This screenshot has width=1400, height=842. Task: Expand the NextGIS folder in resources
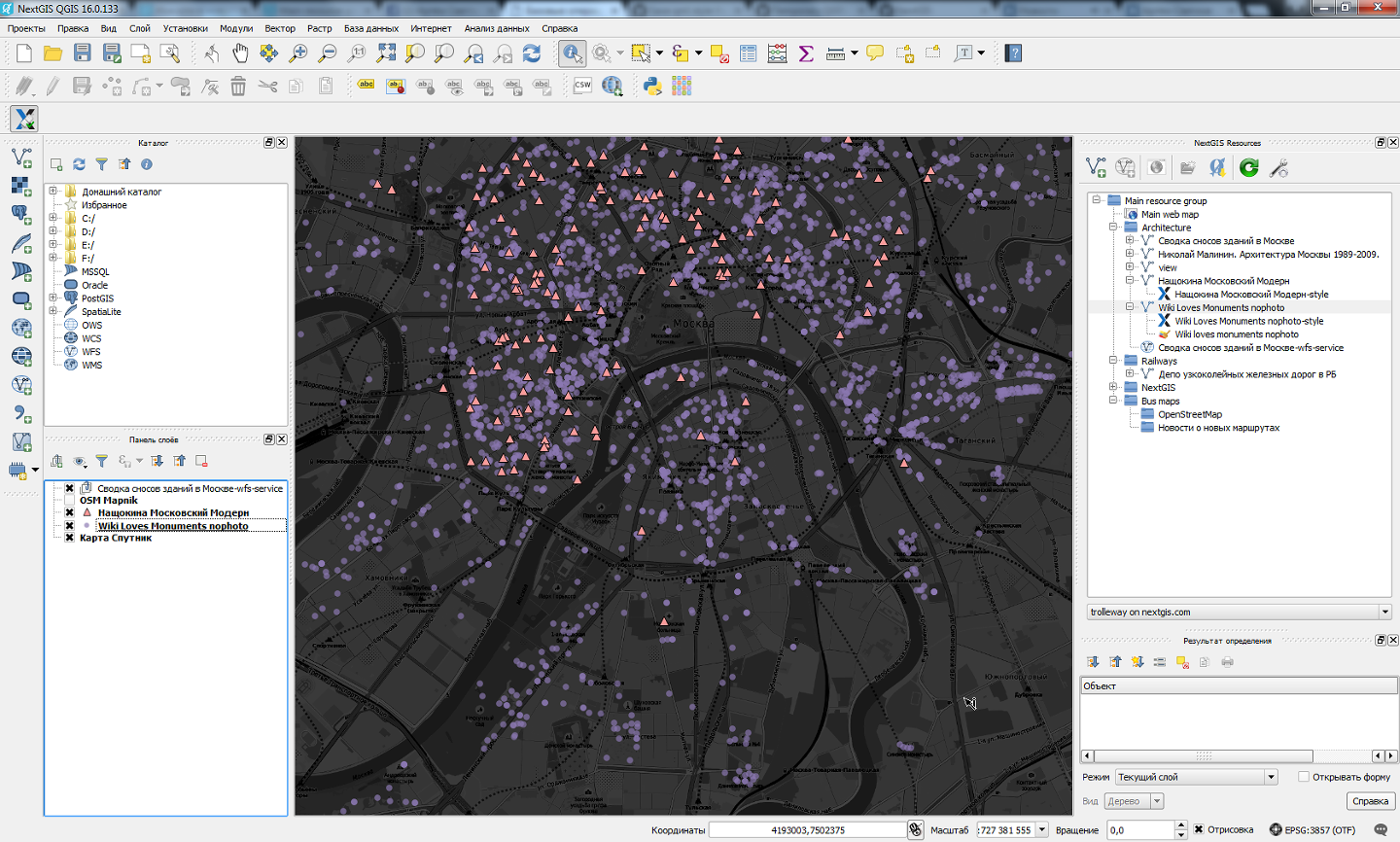click(x=1113, y=387)
